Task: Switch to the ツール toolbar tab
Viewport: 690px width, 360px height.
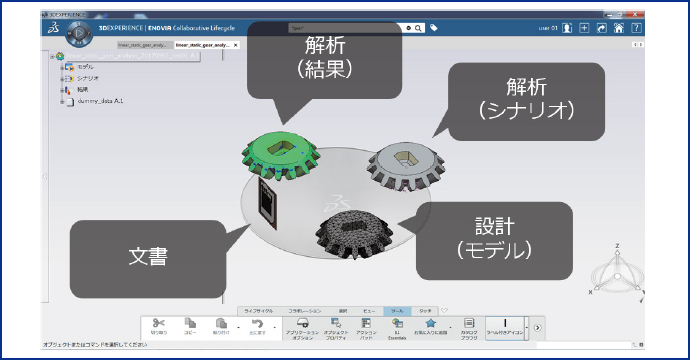Action: coord(397,311)
